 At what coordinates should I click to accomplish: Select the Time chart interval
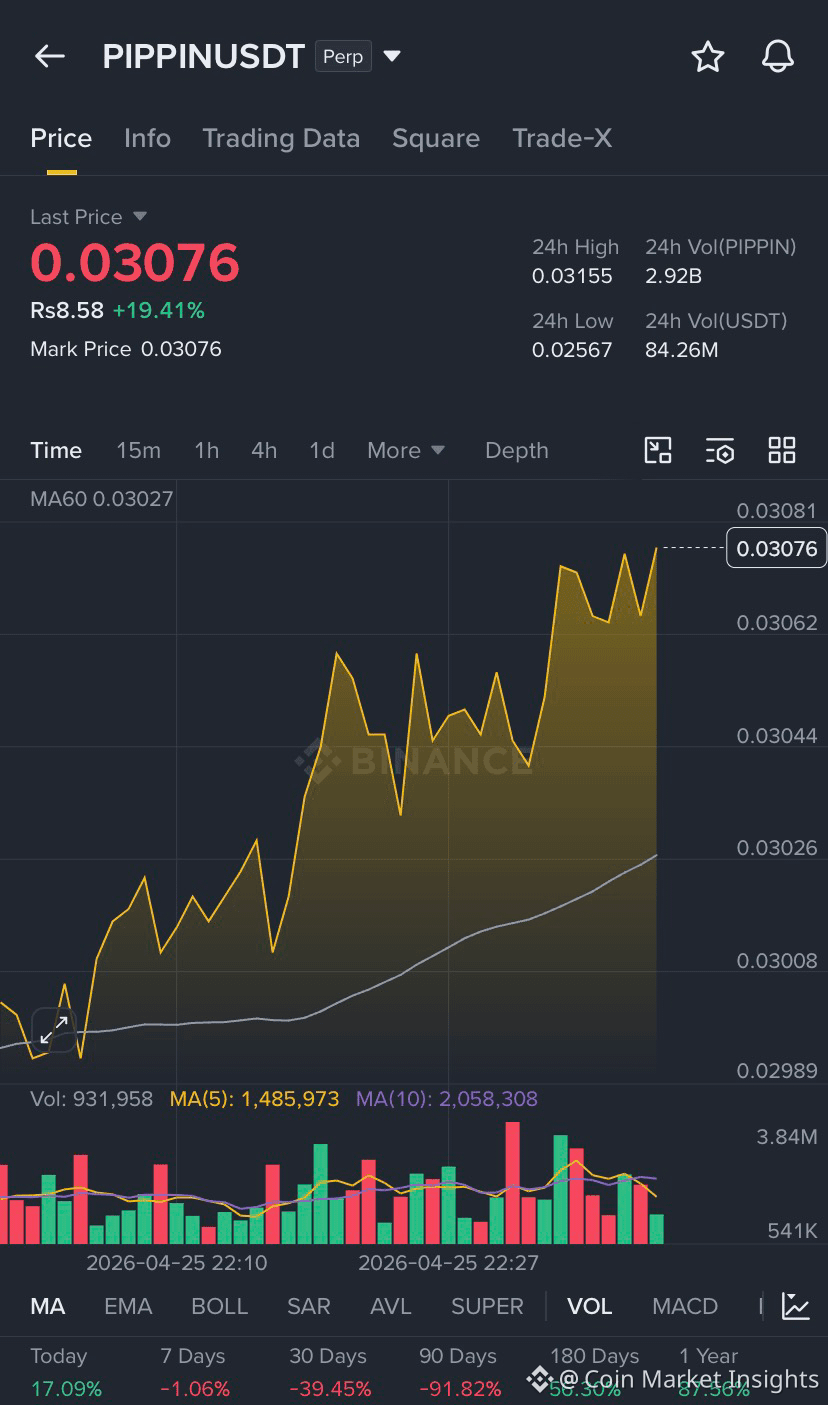point(56,450)
